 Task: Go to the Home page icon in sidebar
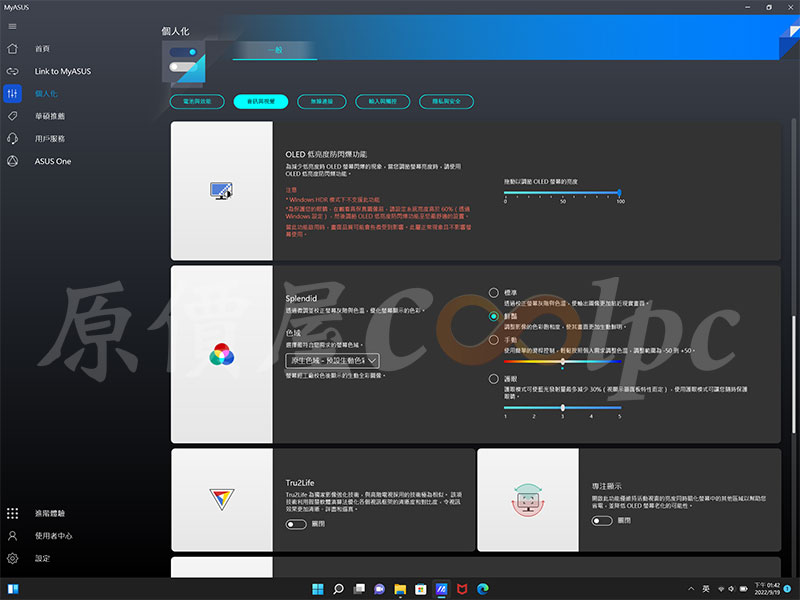coord(12,48)
